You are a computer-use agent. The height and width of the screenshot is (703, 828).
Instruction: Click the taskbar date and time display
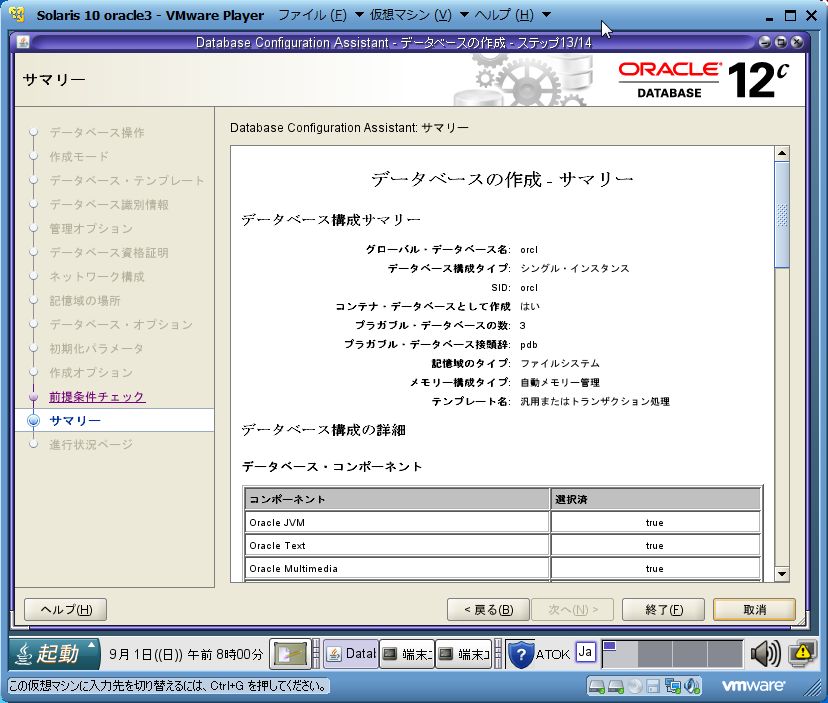click(x=186, y=654)
